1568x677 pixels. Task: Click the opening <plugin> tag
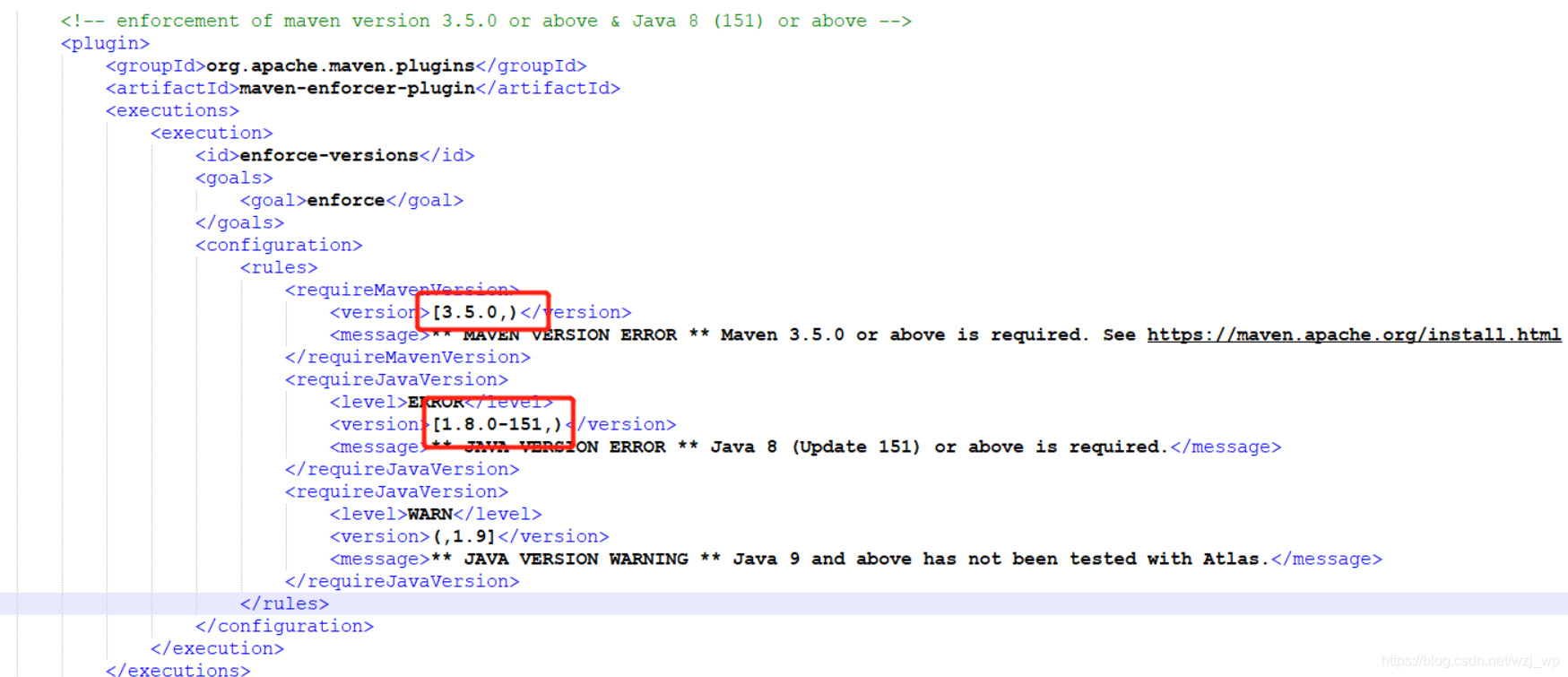pyautogui.click(x=105, y=43)
